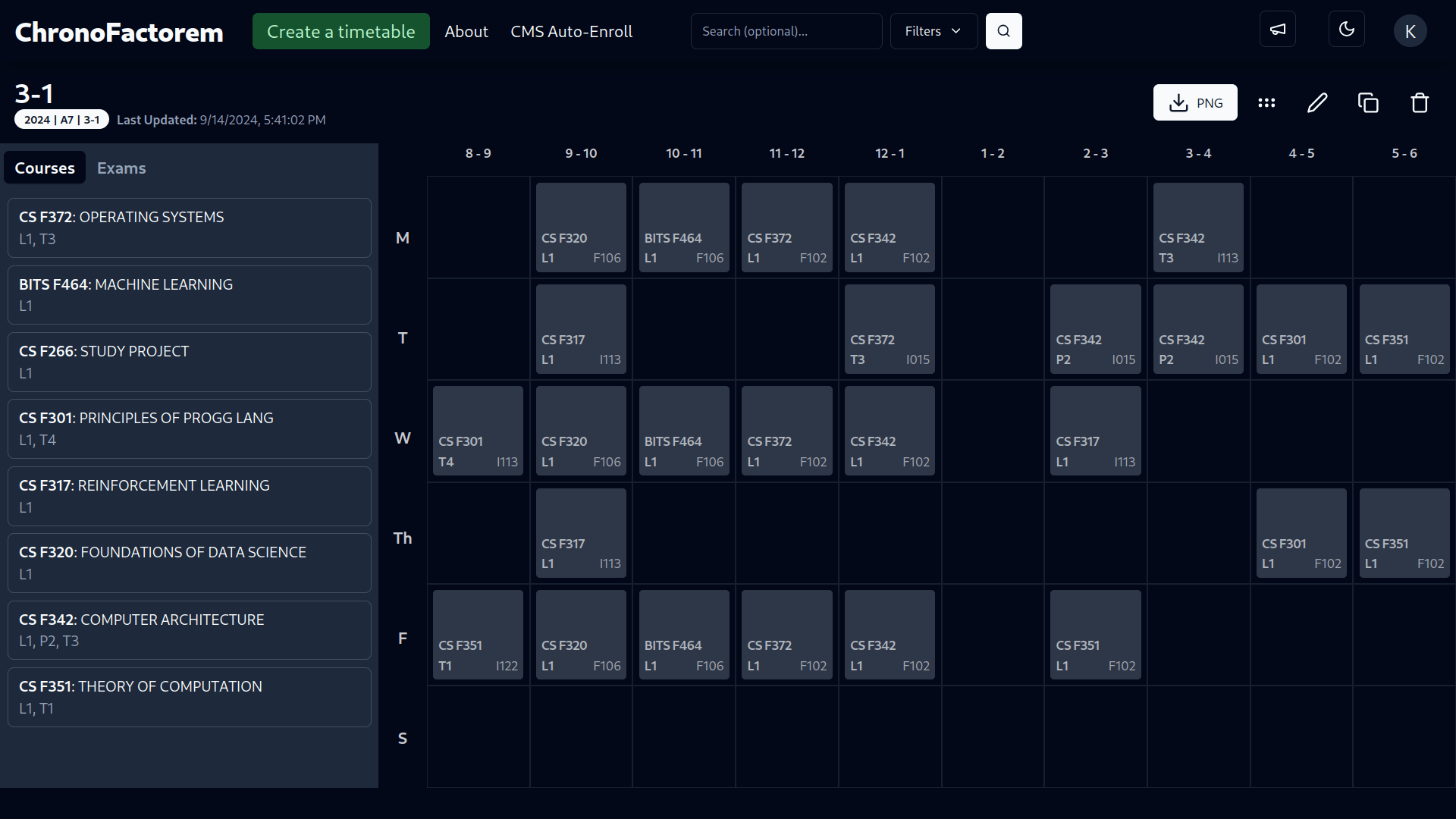
Task: Select Monday 3-4 CS F342 T3 slot
Action: [1198, 227]
